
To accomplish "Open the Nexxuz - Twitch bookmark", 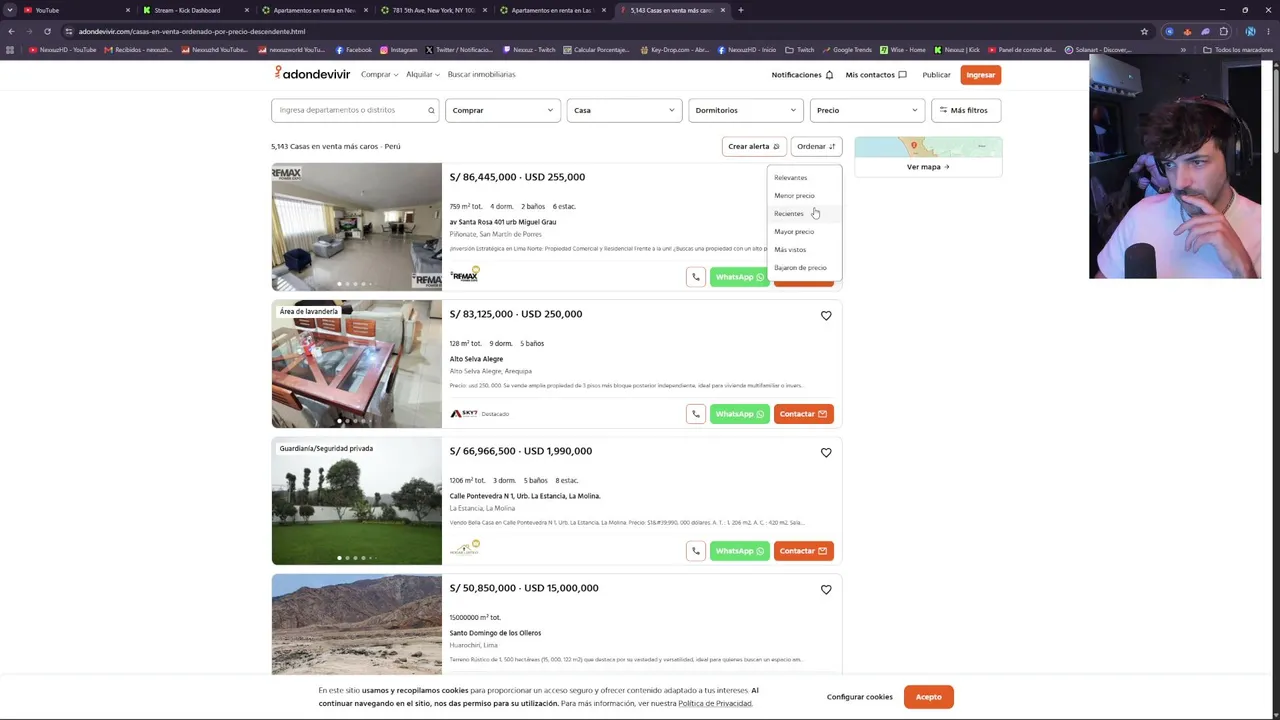I will click(x=529, y=50).
